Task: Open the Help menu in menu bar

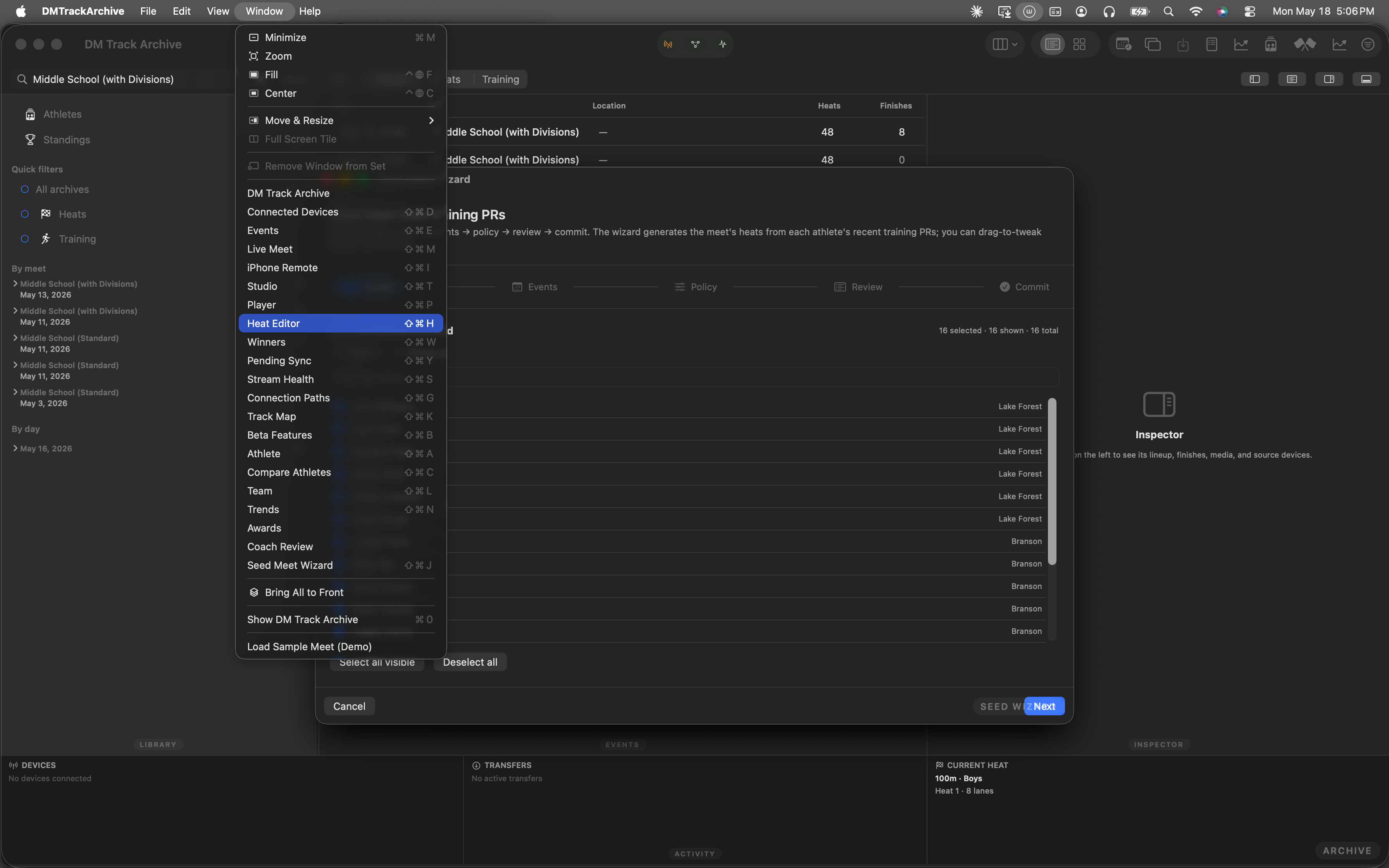Action: pos(310,12)
